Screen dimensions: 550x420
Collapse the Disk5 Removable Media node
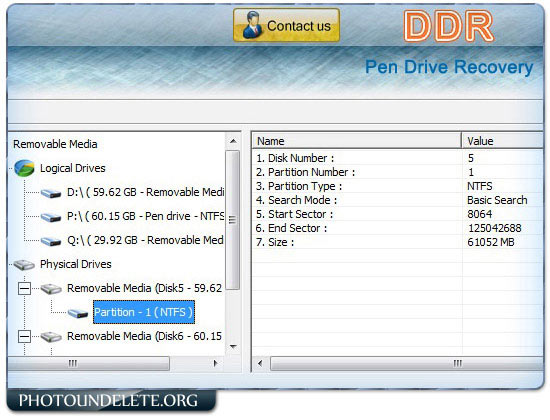25,289
